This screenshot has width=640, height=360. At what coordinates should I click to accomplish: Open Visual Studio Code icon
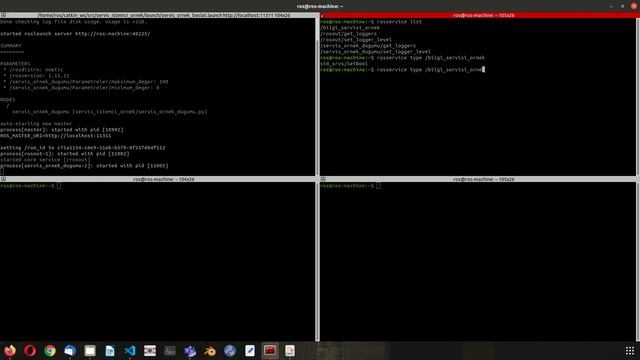coord(130,351)
